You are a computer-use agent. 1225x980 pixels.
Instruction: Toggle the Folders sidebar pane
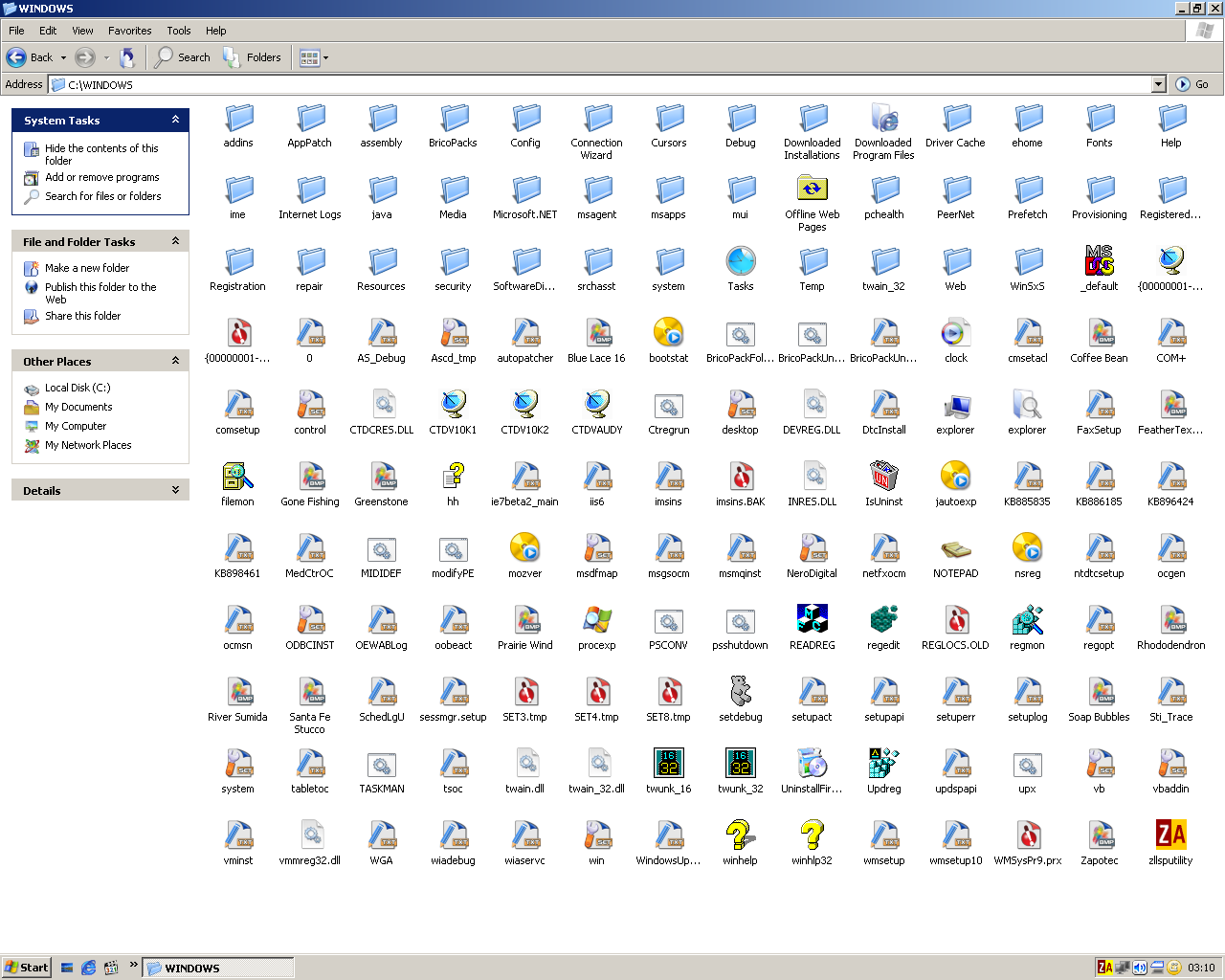click(x=252, y=57)
